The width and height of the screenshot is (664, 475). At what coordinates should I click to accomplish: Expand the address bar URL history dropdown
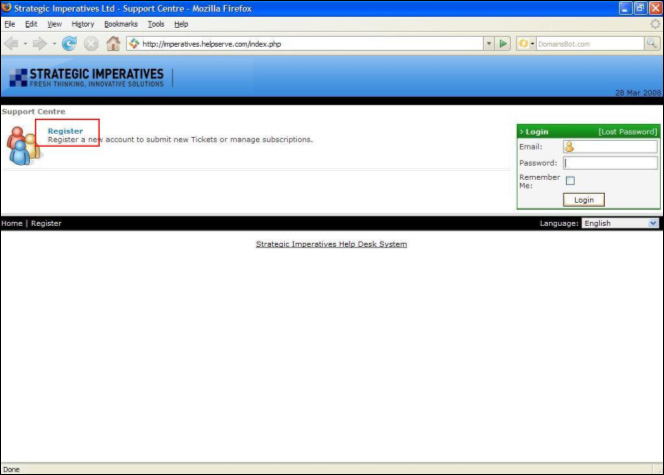tap(489, 44)
